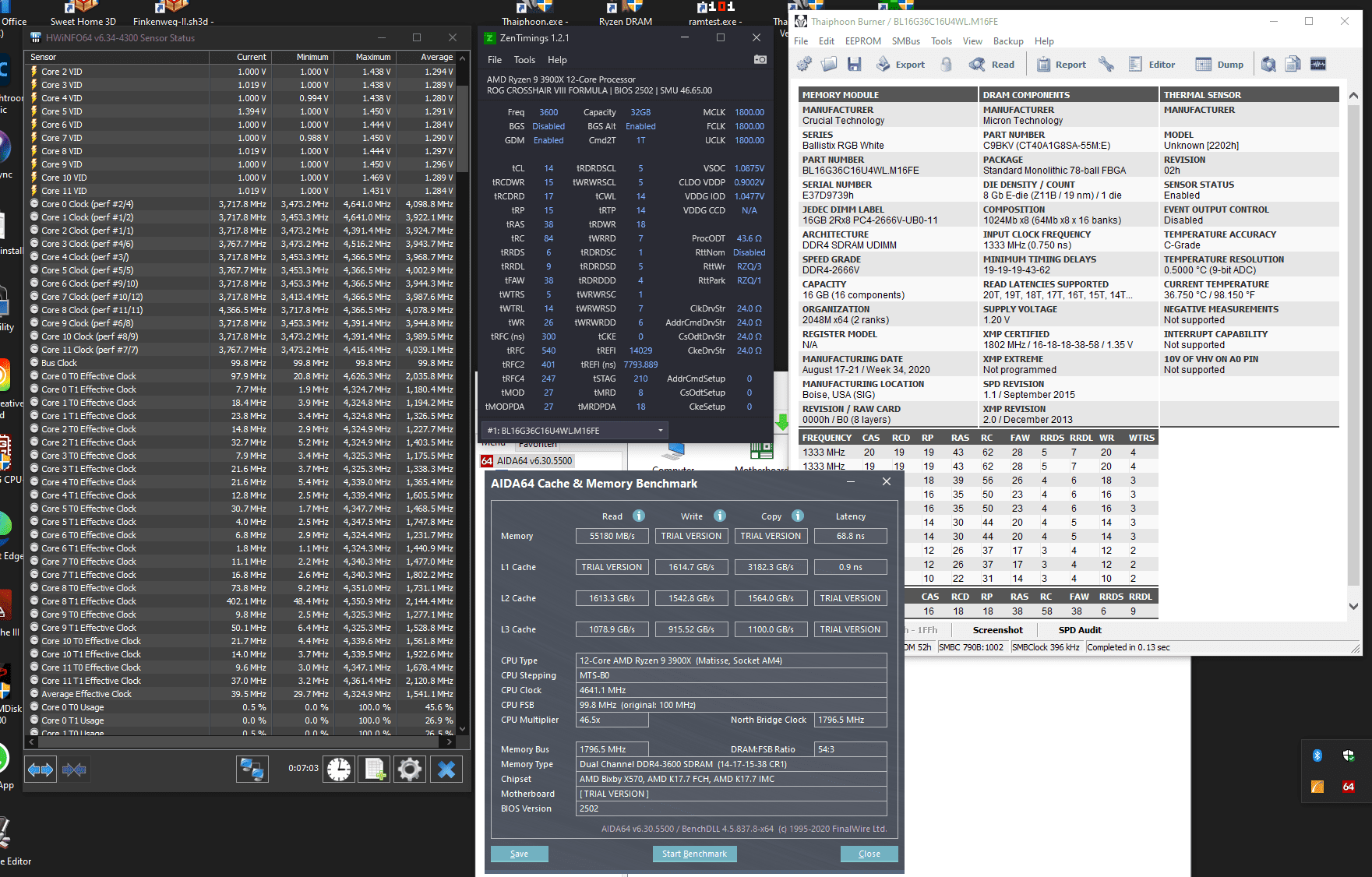Click the Close button in AIDA64 benchmark
1372x877 pixels.
point(869,854)
